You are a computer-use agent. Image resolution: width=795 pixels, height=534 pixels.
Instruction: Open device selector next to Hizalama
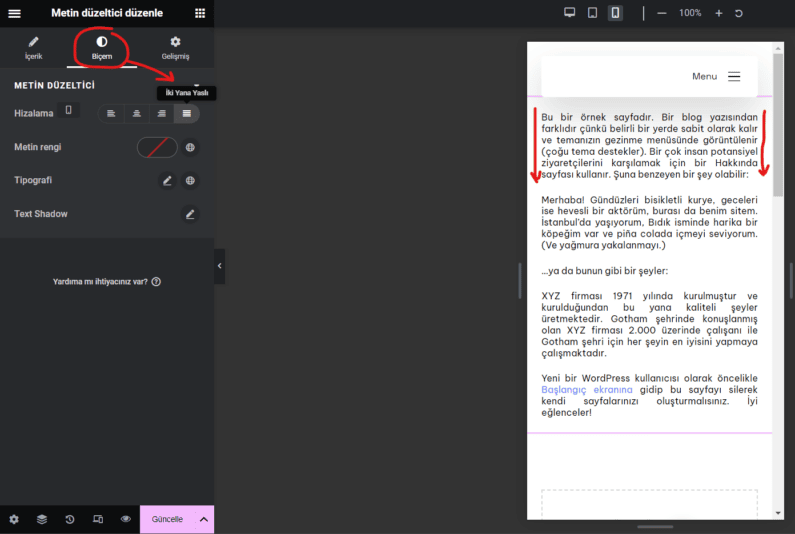click(x=68, y=110)
